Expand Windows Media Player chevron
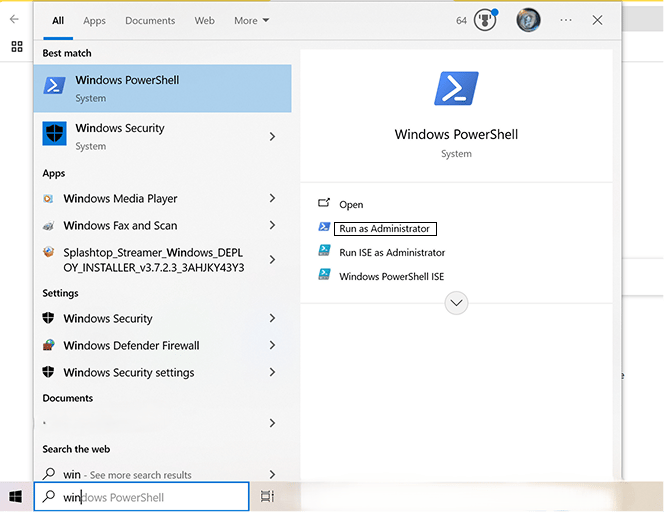The image size is (664, 512). pyautogui.click(x=272, y=198)
